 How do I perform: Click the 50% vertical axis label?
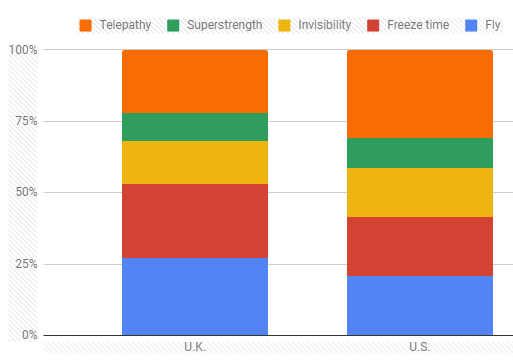pyautogui.click(x=26, y=192)
